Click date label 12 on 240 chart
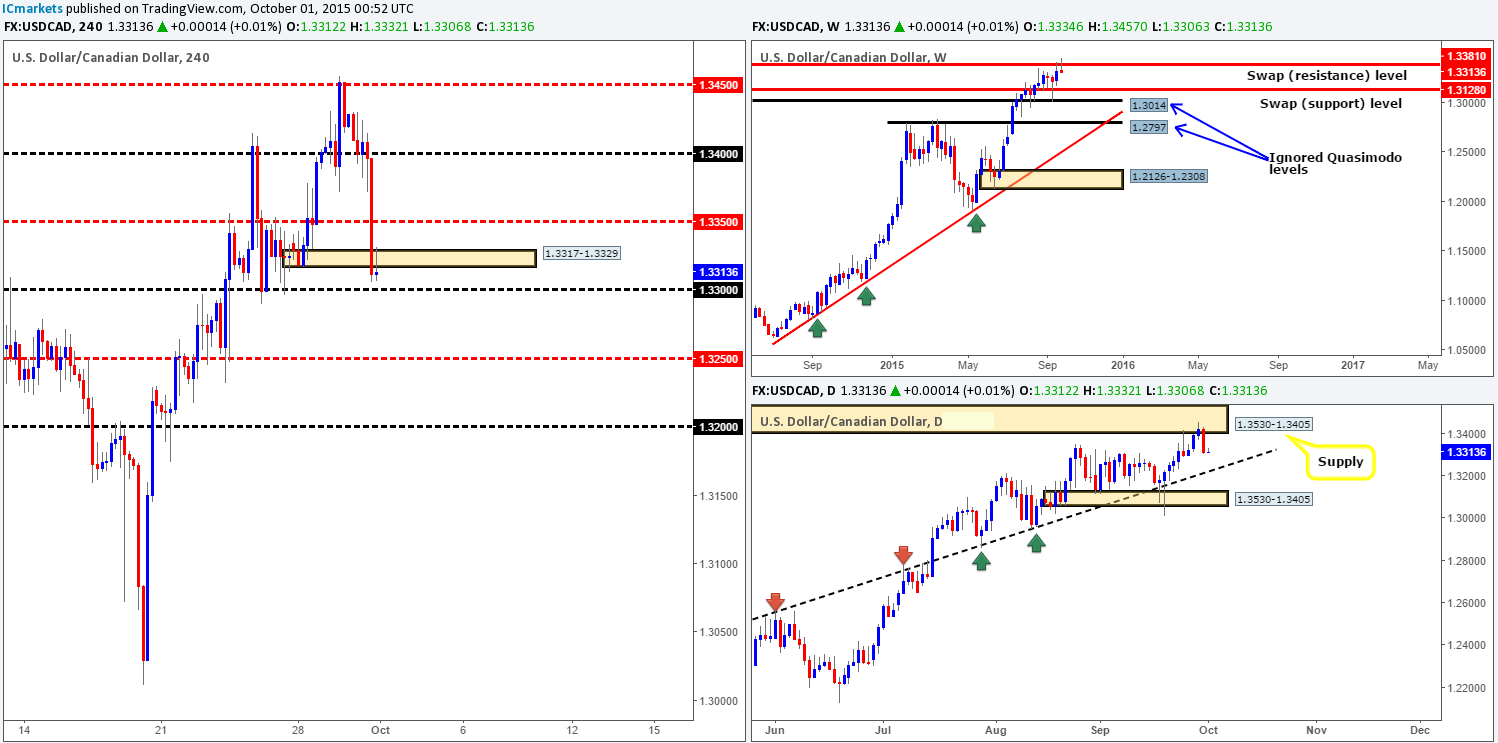Screen dimensions: 1498x743 (x=572, y=730)
